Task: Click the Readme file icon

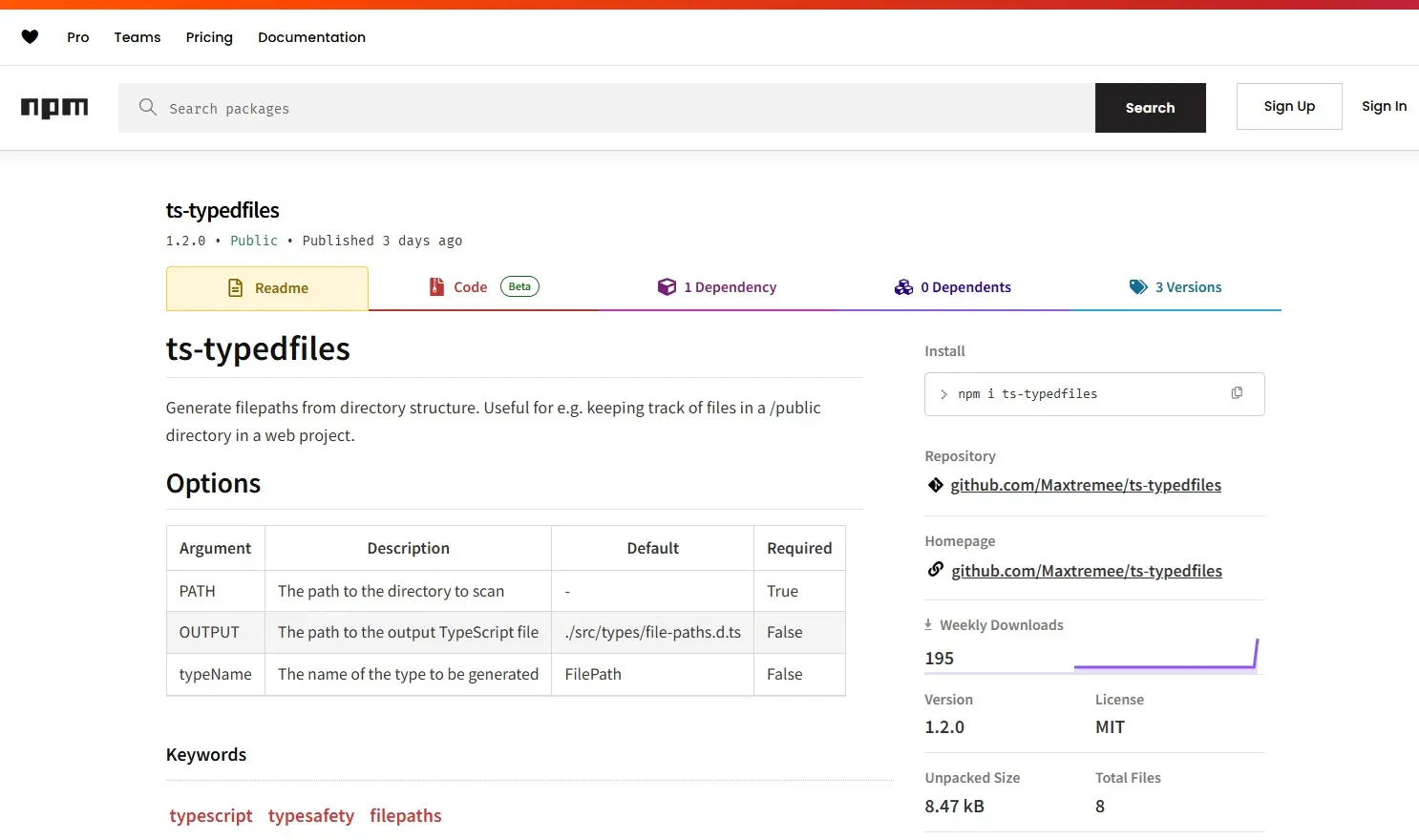Action: click(236, 287)
